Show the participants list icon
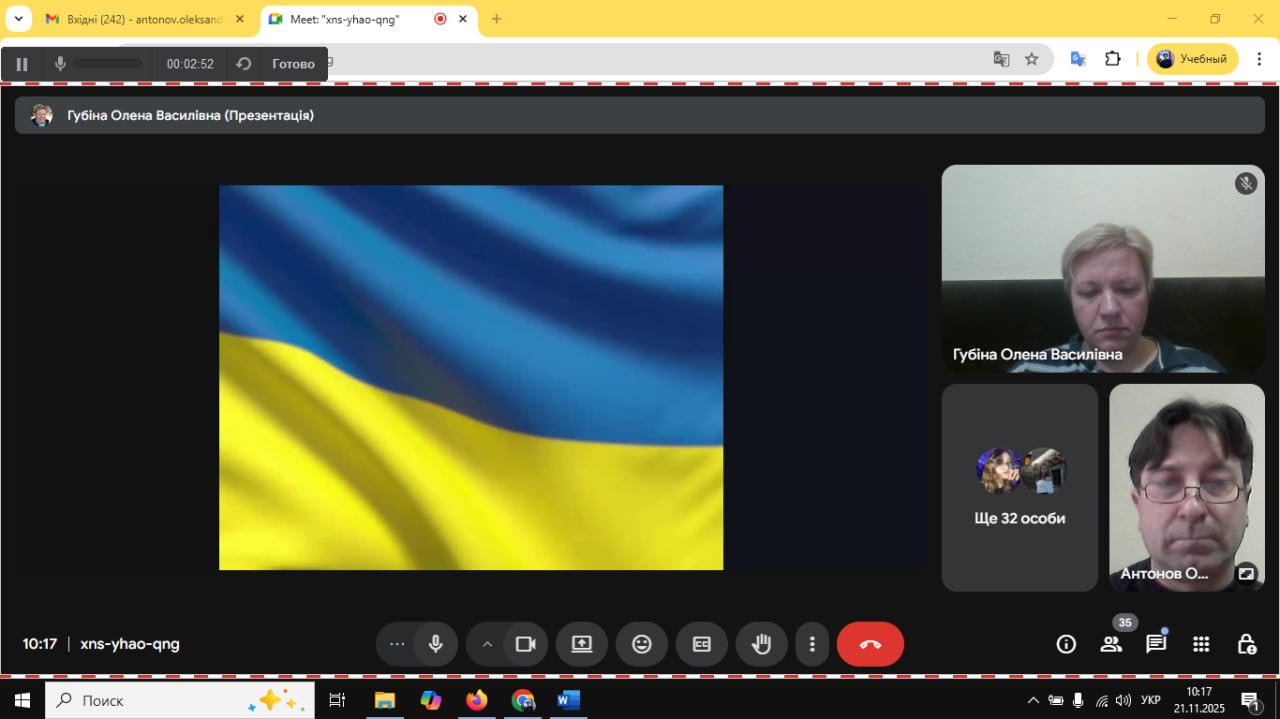Viewport: 1280px width, 719px height. tap(1111, 644)
